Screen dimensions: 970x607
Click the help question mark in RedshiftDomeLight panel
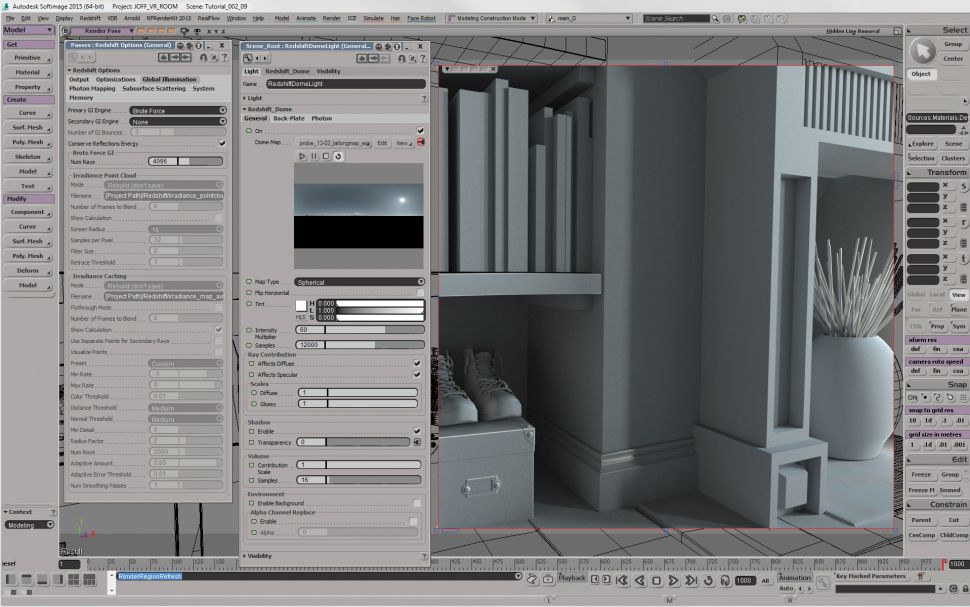click(424, 58)
